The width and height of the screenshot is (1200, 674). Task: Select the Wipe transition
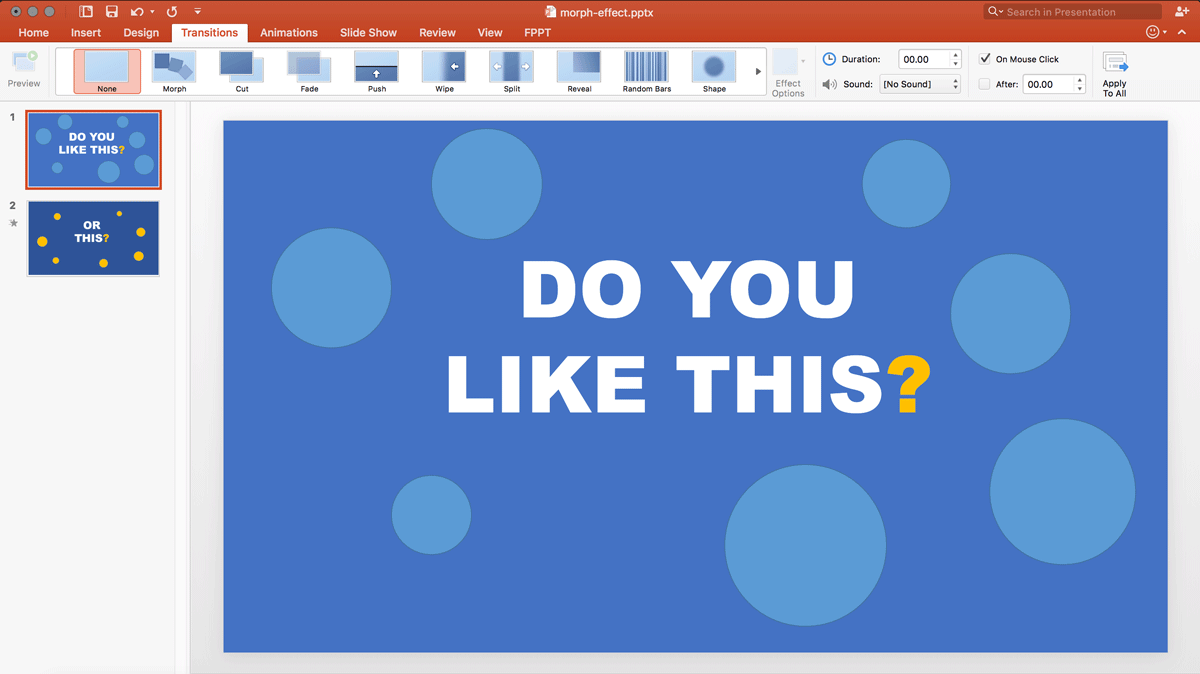click(x=444, y=70)
